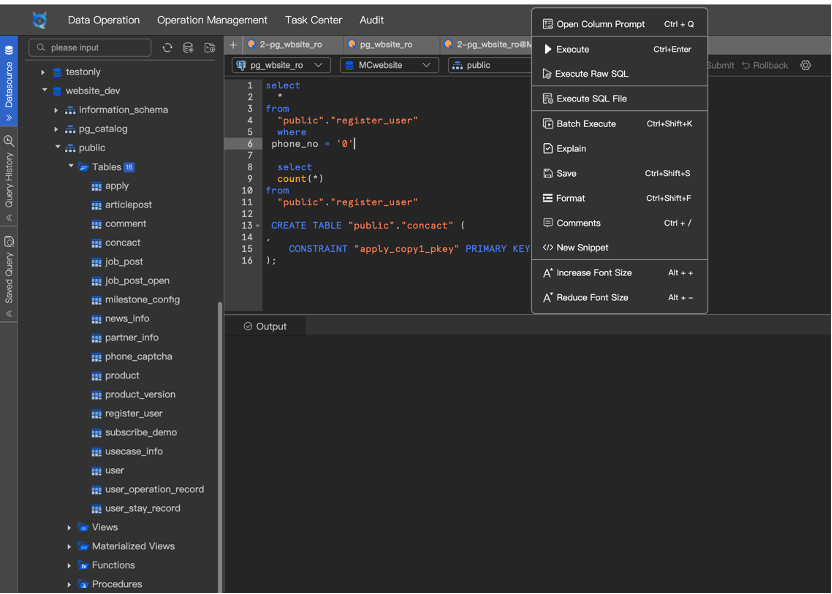Expand the Views folder
This screenshot has width=832, height=594.
pyautogui.click(x=70, y=527)
